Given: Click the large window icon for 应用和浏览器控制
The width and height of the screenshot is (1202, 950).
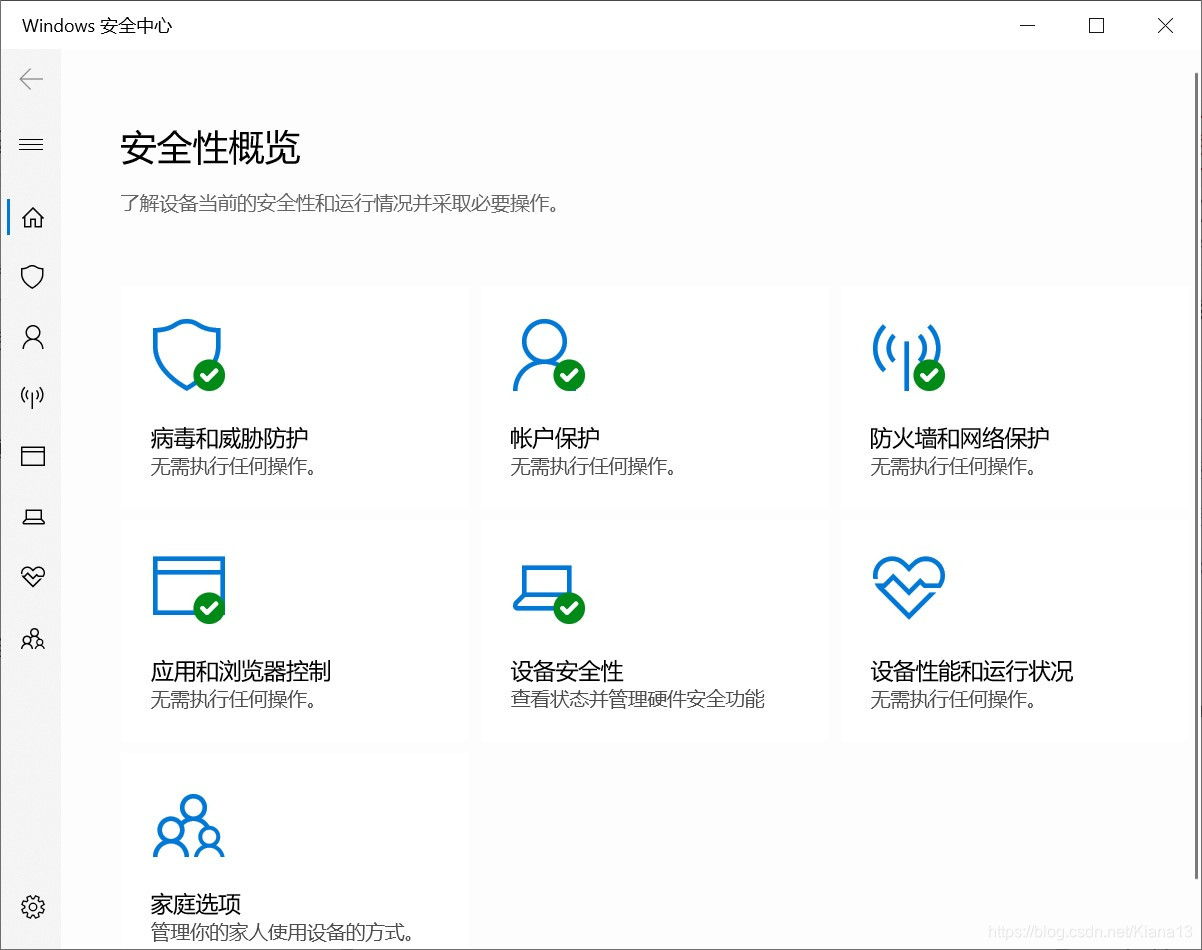Looking at the screenshot, I should [188, 590].
